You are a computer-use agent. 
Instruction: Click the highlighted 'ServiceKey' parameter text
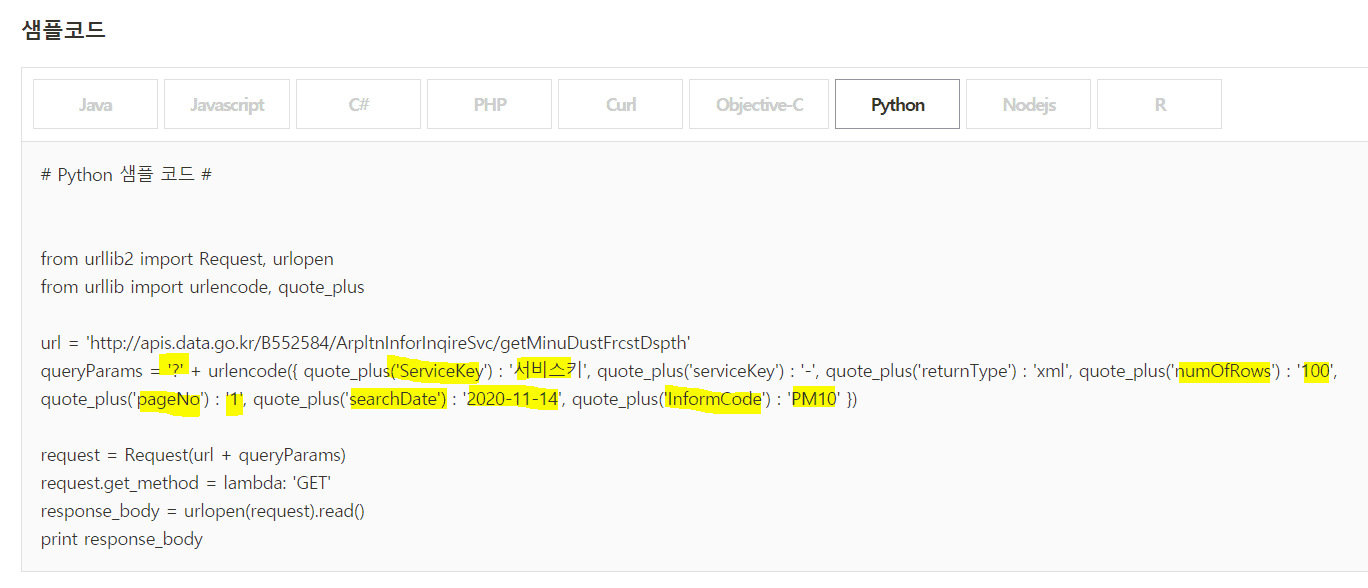click(x=439, y=371)
